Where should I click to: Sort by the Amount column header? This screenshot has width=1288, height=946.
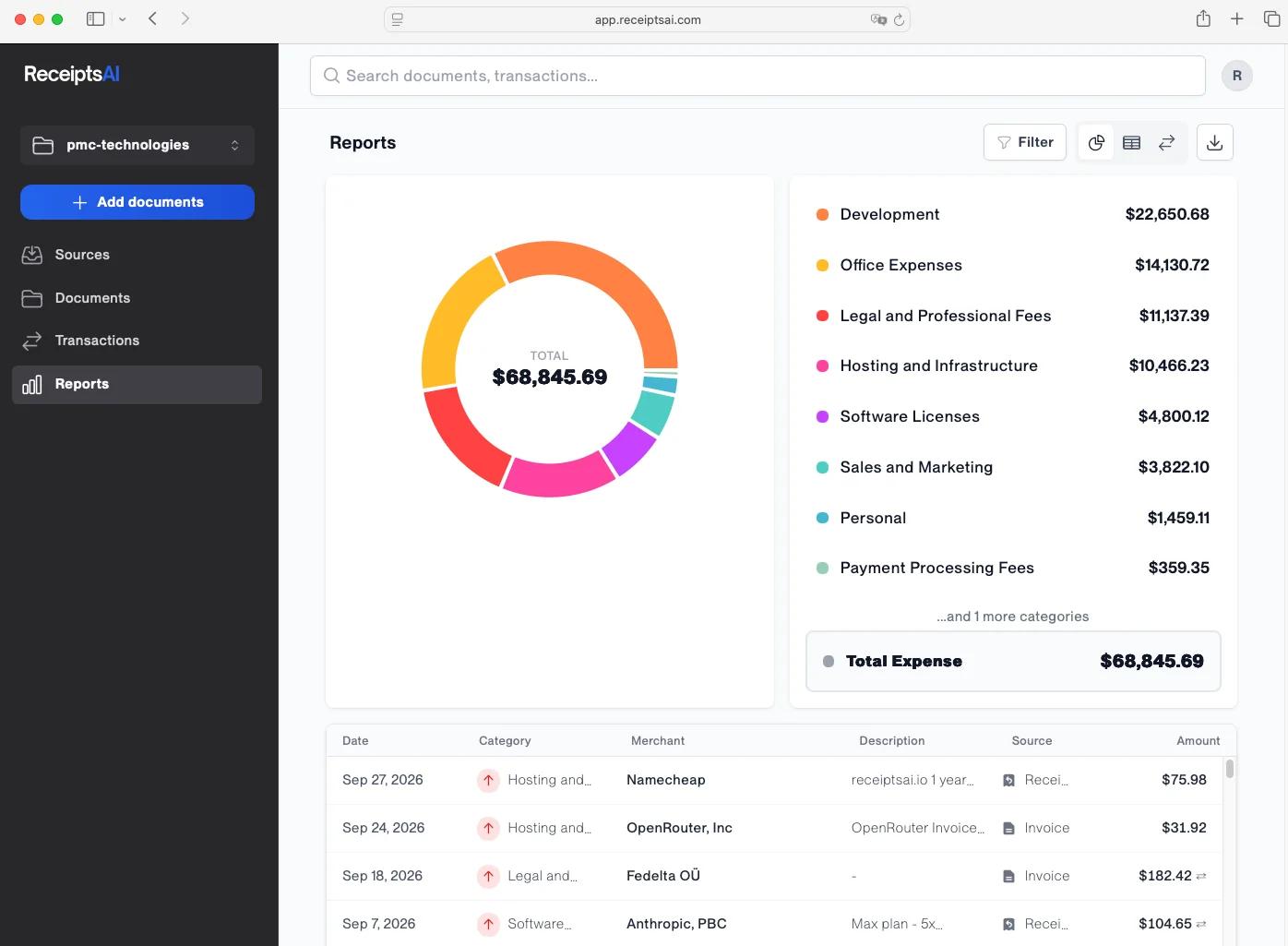(x=1198, y=740)
